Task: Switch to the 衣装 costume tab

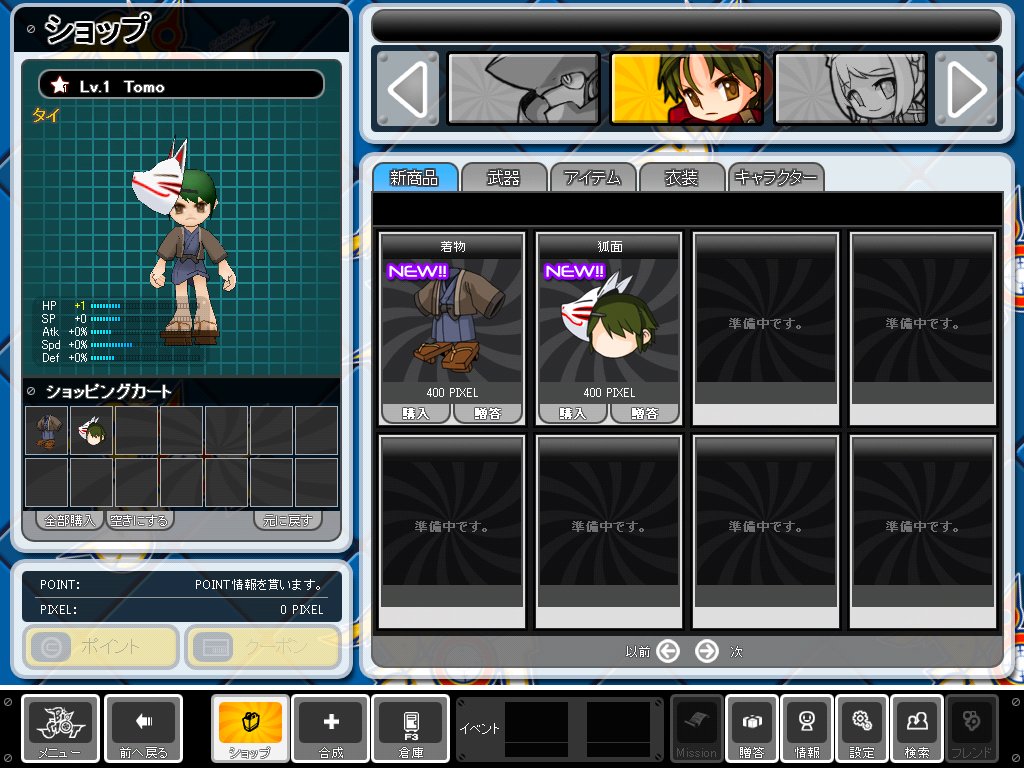Action: (681, 178)
